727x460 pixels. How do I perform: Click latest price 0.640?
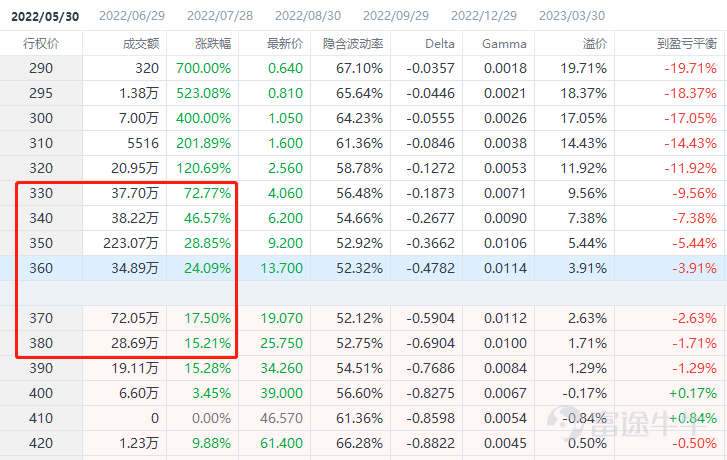[x=286, y=68]
